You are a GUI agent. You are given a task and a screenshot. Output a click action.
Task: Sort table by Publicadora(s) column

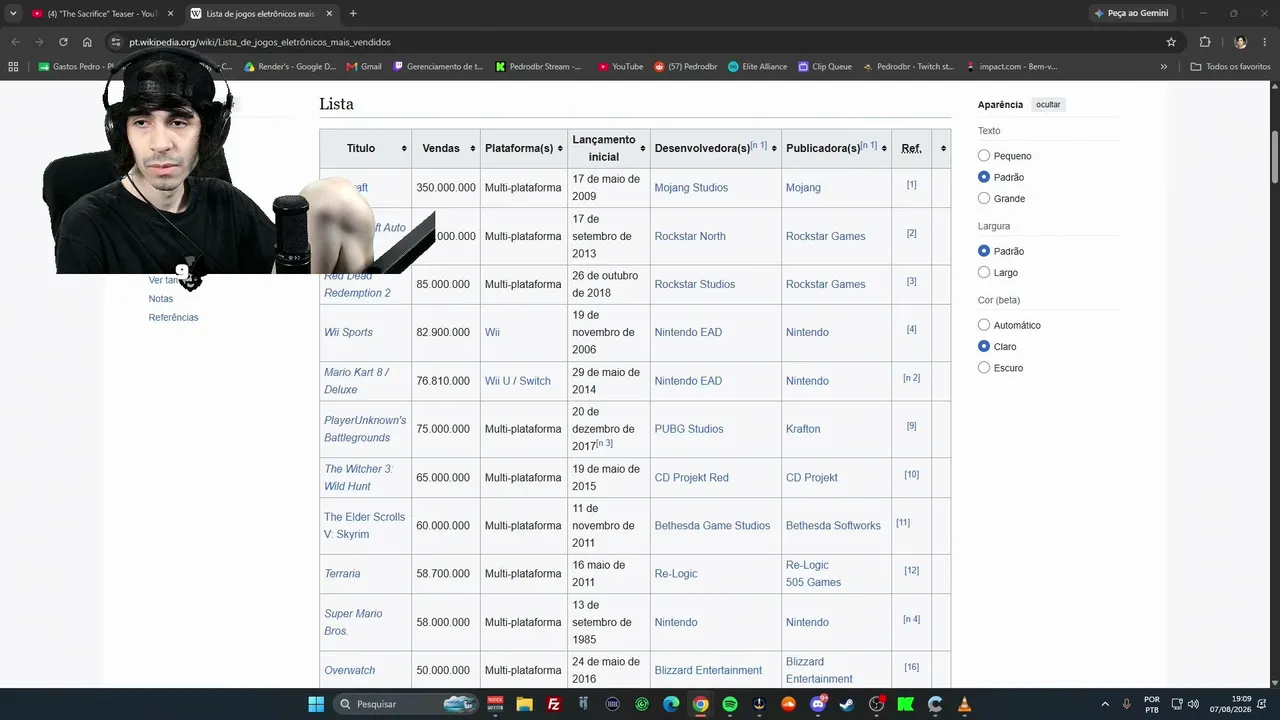pos(884,149)
